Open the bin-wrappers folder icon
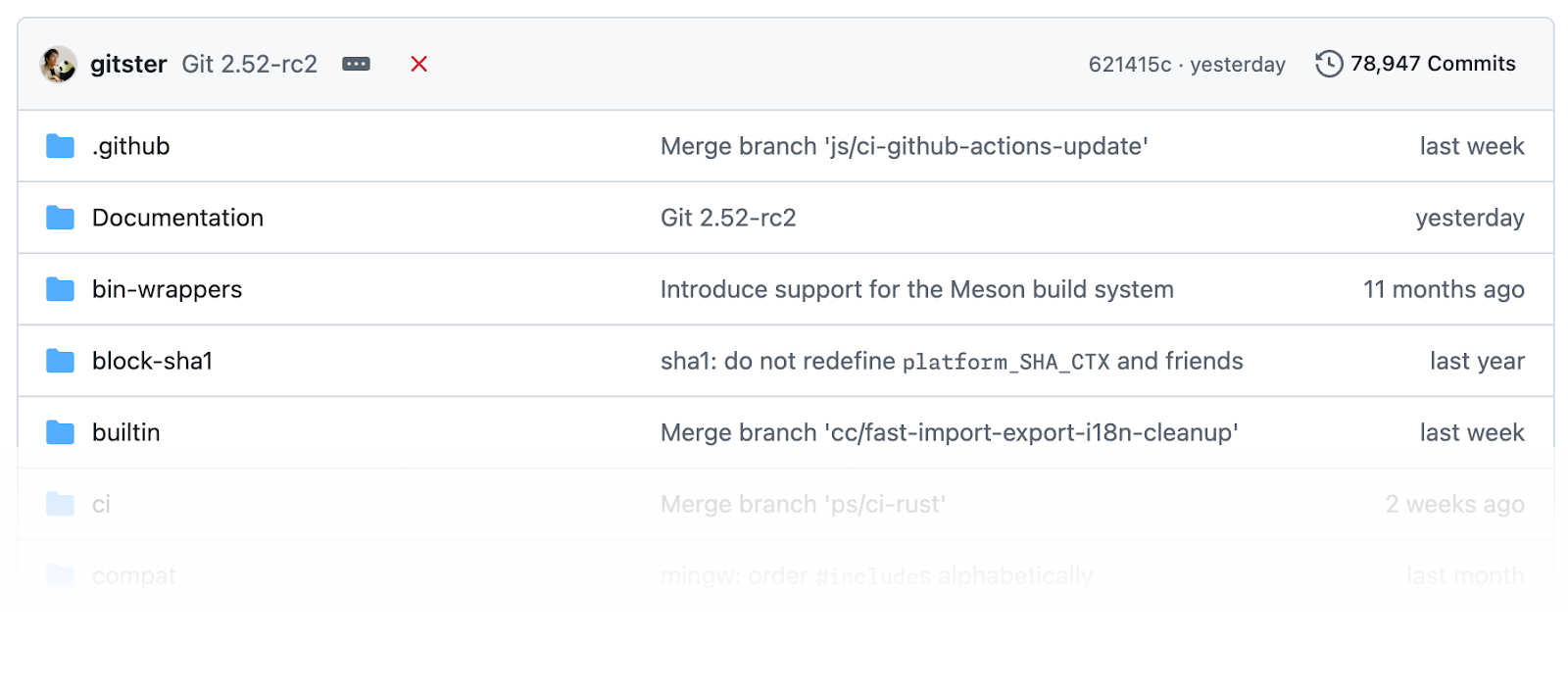The image size is (1568, 695). point(60,289)
